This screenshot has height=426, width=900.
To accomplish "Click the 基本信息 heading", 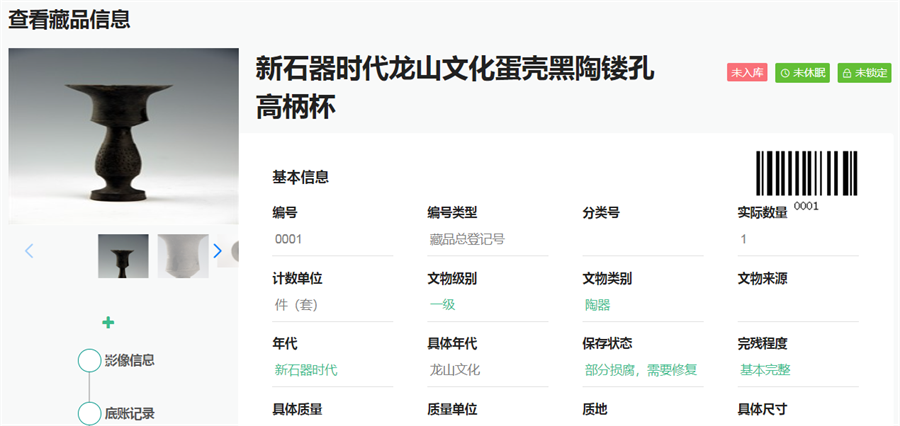I will tap(300, 177).
